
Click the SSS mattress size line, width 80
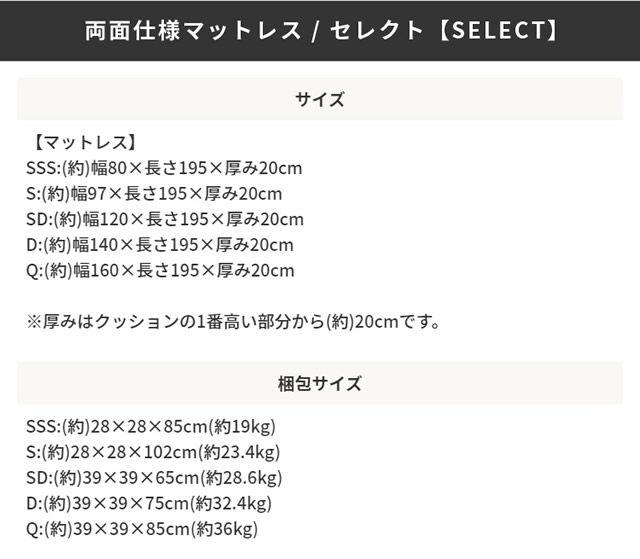tap(164, 168)
